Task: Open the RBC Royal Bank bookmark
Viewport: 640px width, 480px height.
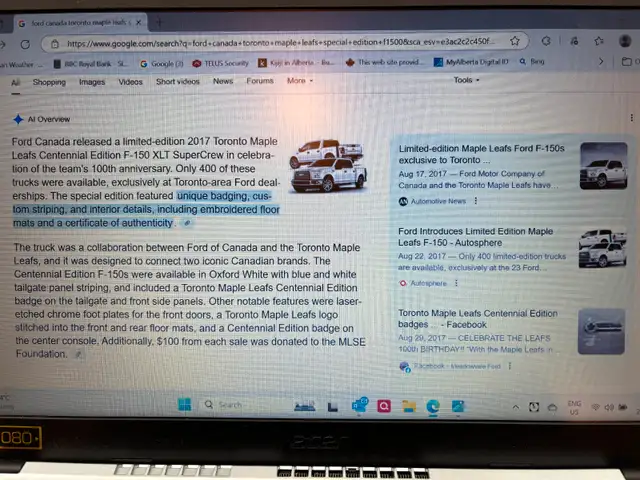Action: point(91,64)
